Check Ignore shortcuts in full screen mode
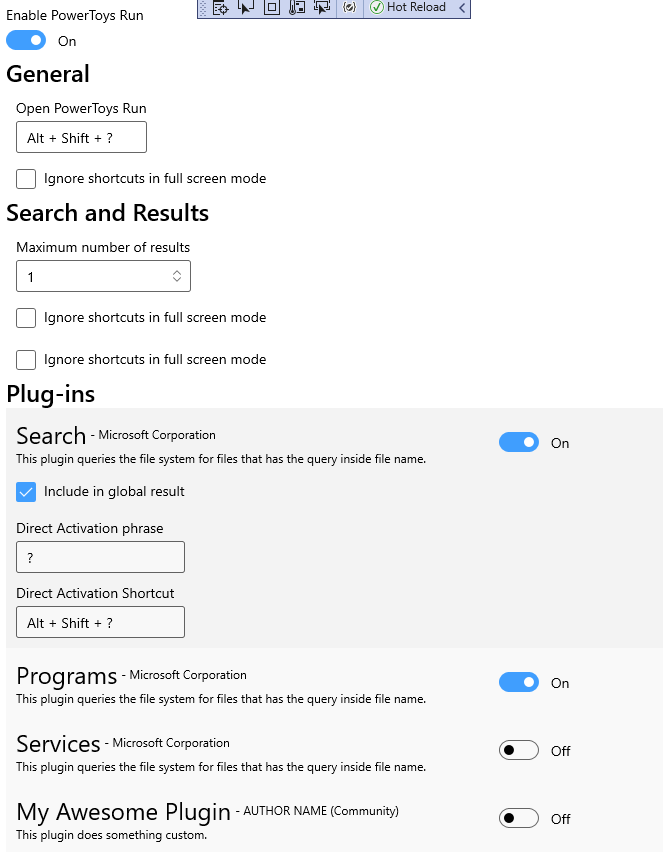Image resolution: width=668 pixels, height=867 pixels. coord(25,178)
